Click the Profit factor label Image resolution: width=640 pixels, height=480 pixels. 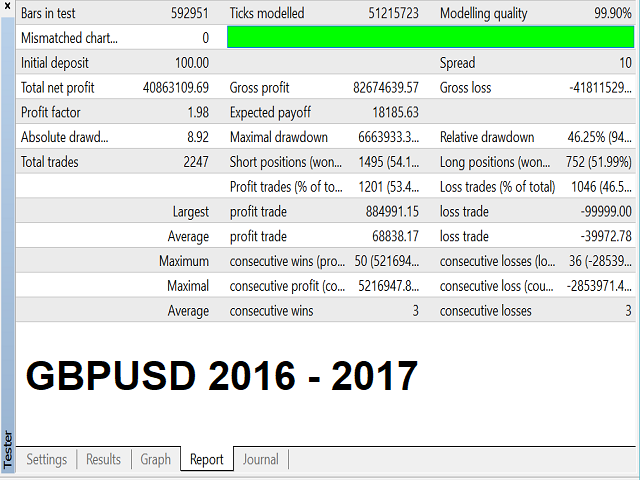coord(51,112)
